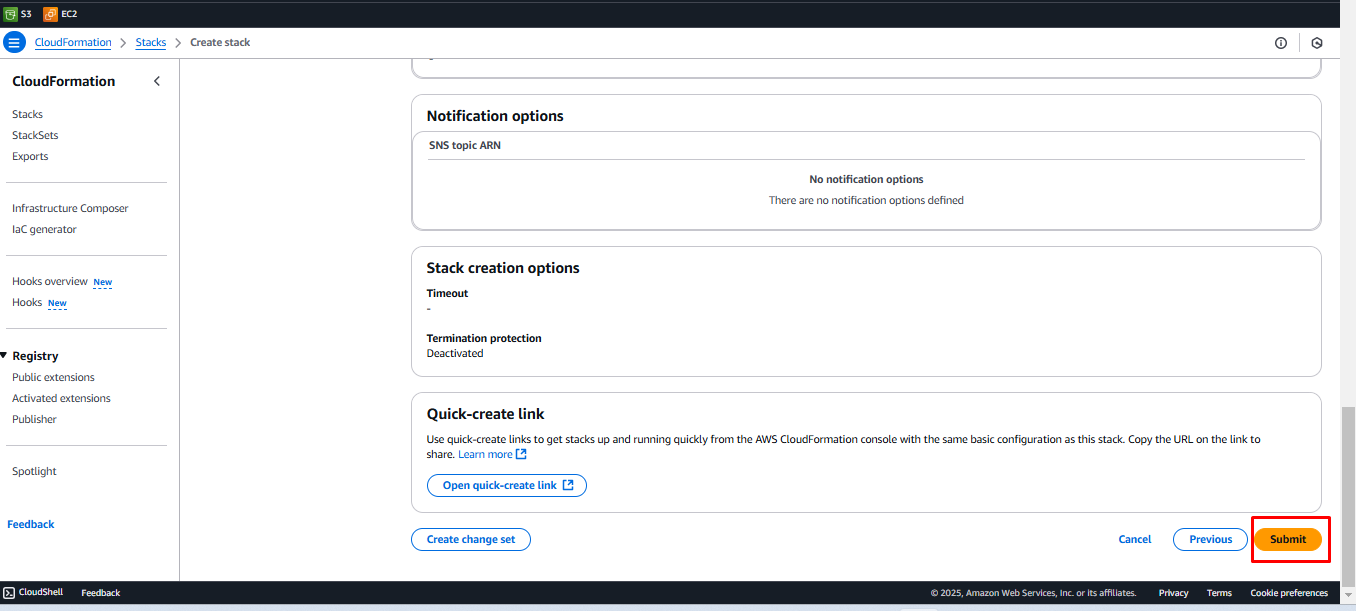1356x611 pixels.
Task: Click the CloudFormation breadcrumb link
Action: click(x=73, y=43)
